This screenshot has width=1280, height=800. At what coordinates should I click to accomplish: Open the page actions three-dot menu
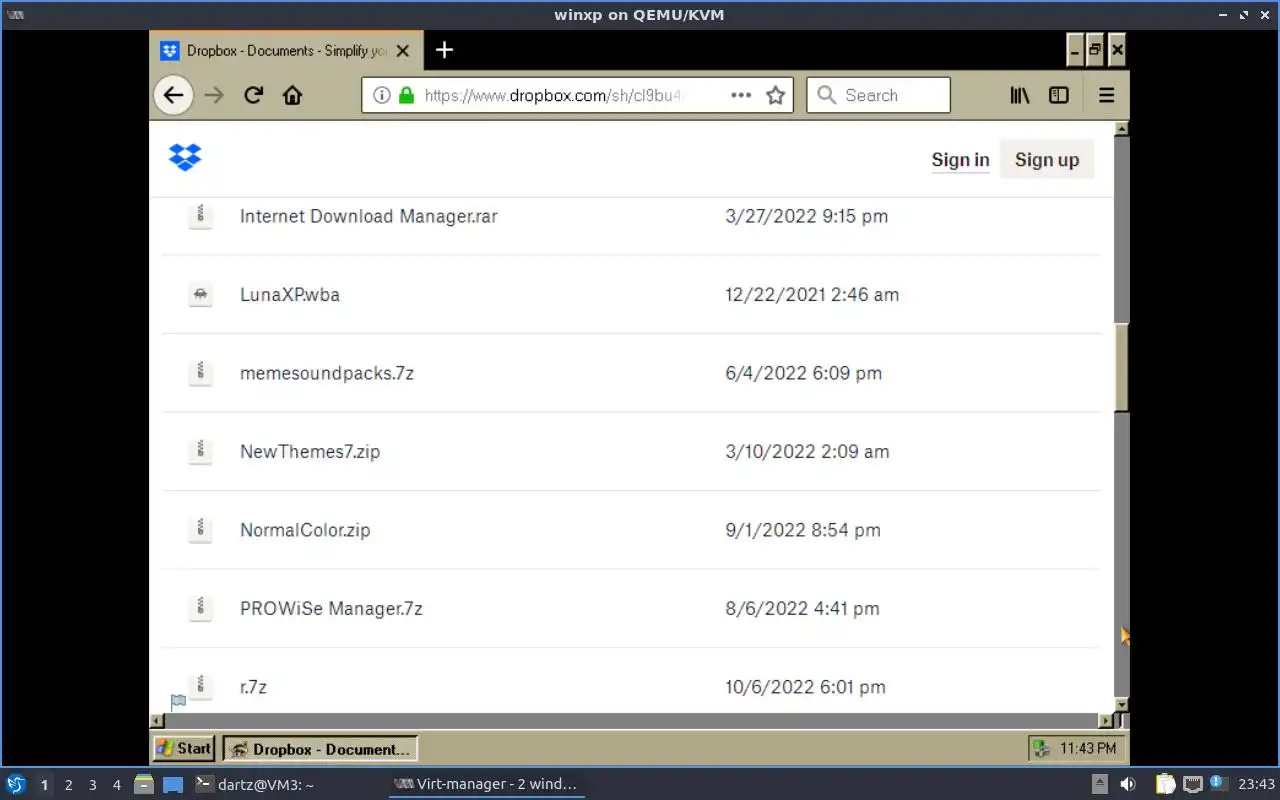coord(741,95)
